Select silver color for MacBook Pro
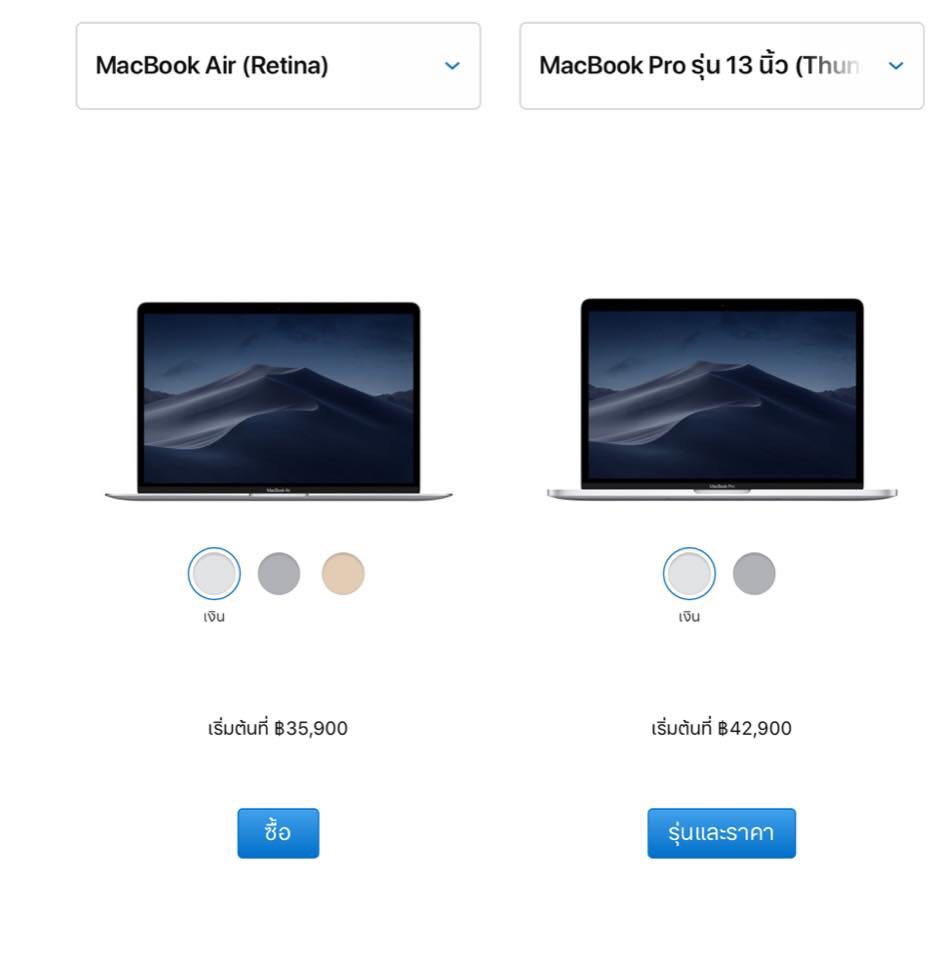Viewport: 936px width, 960px height. pyautogui.click(x=689, y=574)
